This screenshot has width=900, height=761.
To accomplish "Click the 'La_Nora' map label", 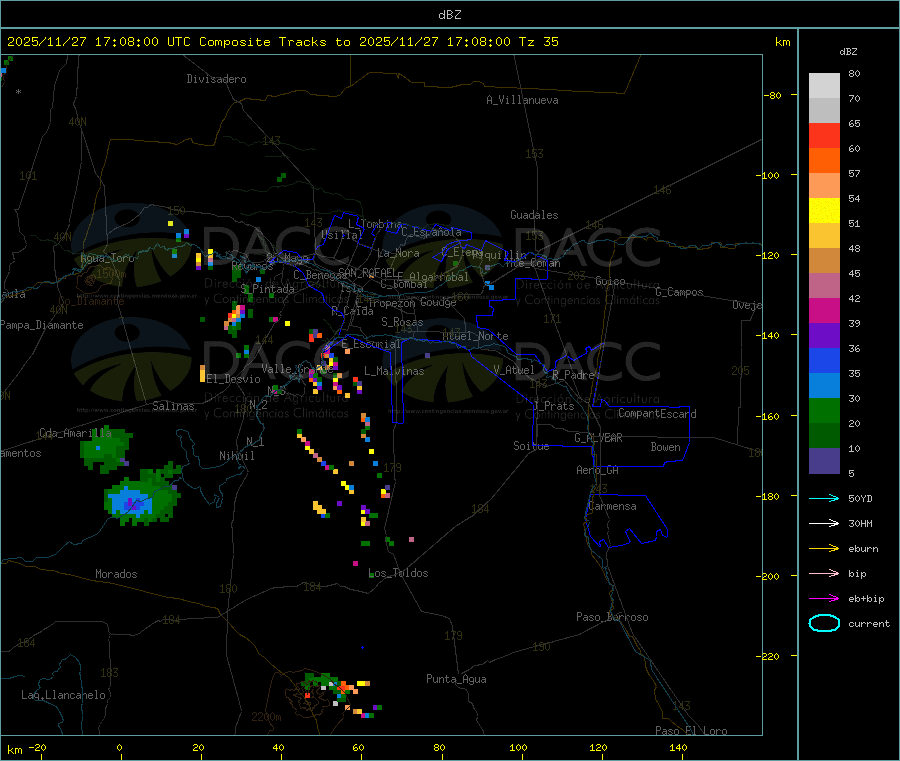I will [398, 253].
